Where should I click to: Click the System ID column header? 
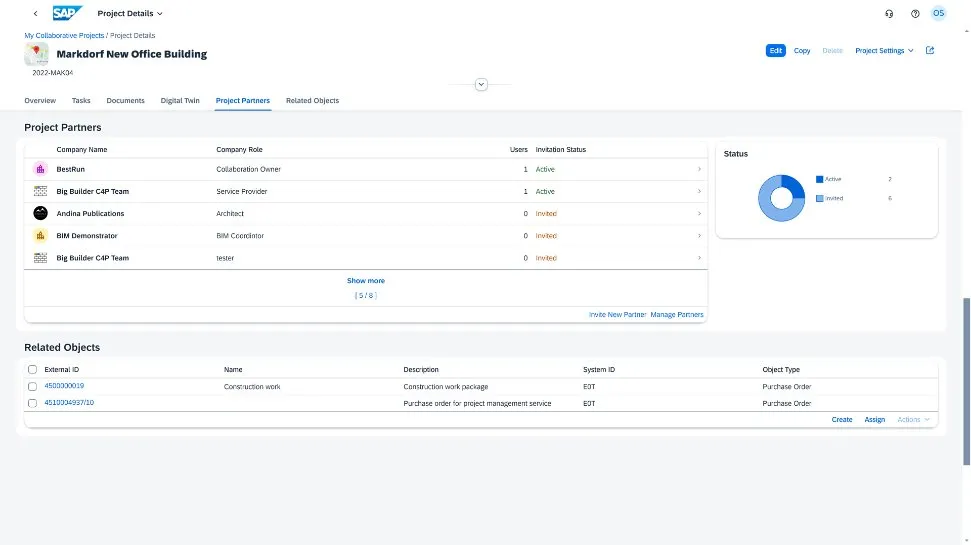click(599, 370)
